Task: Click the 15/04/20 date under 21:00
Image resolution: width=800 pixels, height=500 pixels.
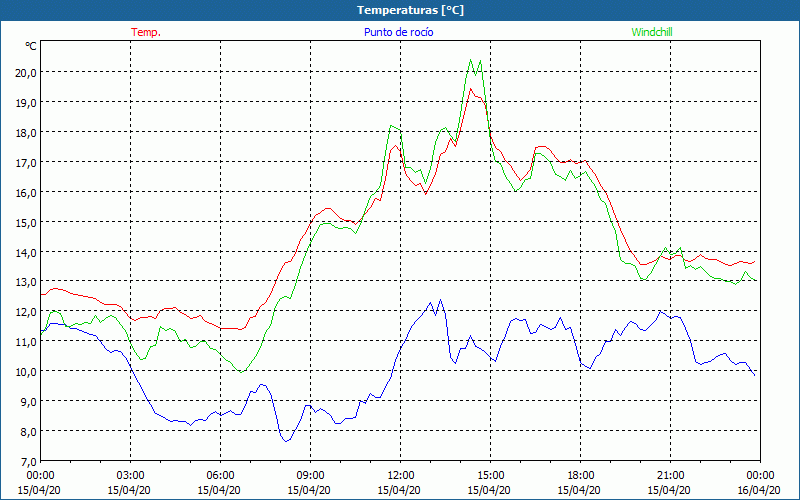Action: click(669, 490)
